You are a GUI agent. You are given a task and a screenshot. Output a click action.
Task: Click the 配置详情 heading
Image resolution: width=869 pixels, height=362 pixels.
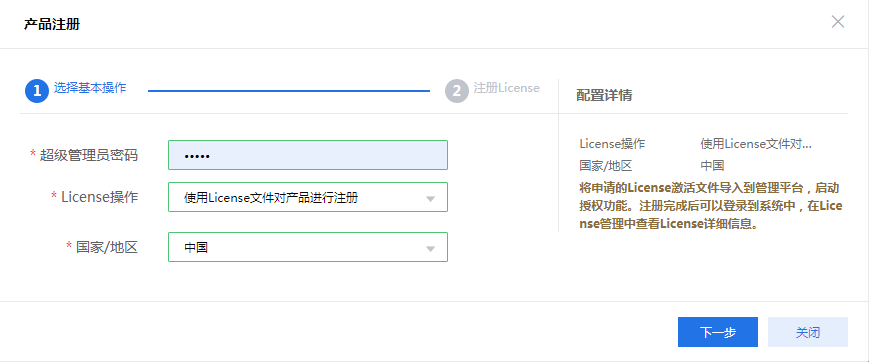point(604,95)
